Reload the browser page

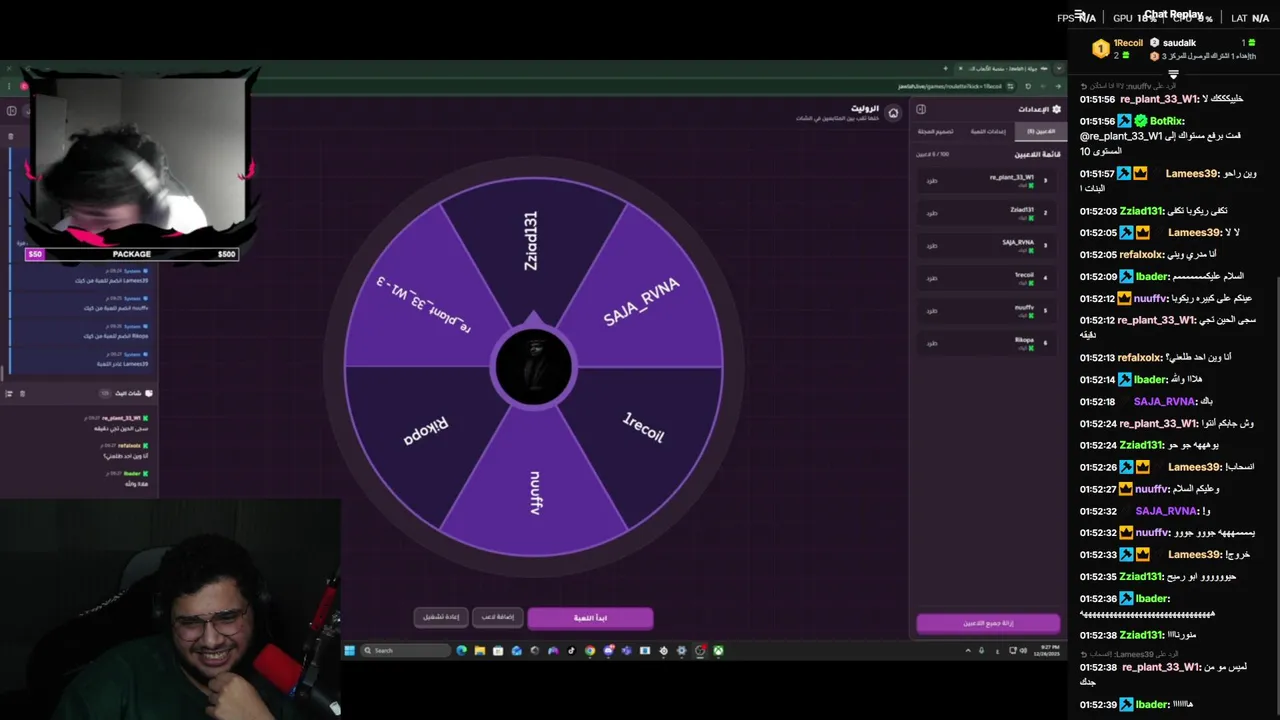click(1028, 86)
